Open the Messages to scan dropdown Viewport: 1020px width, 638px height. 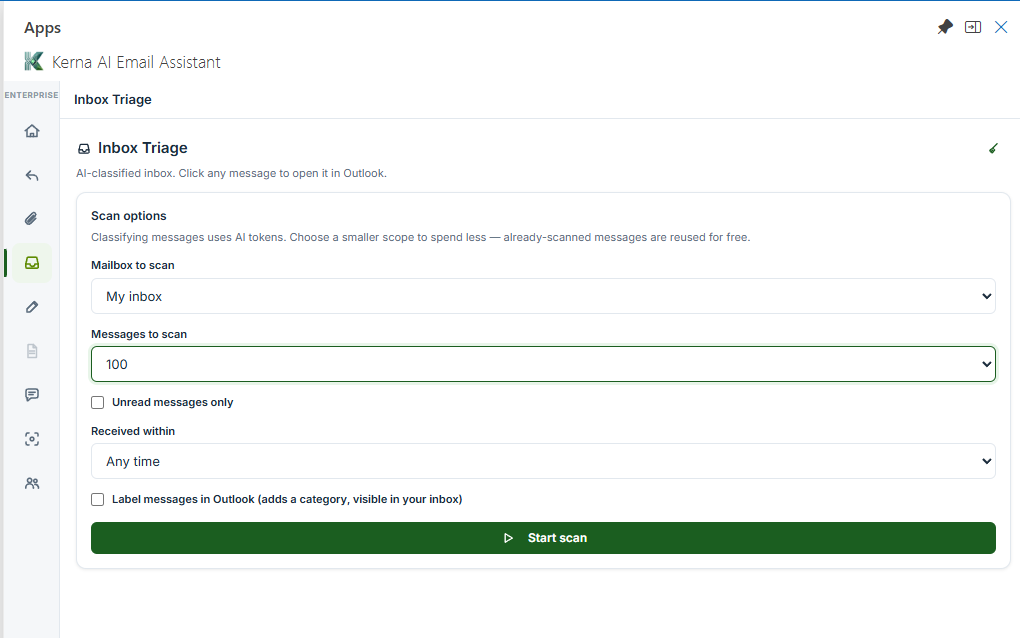point(543,364)
